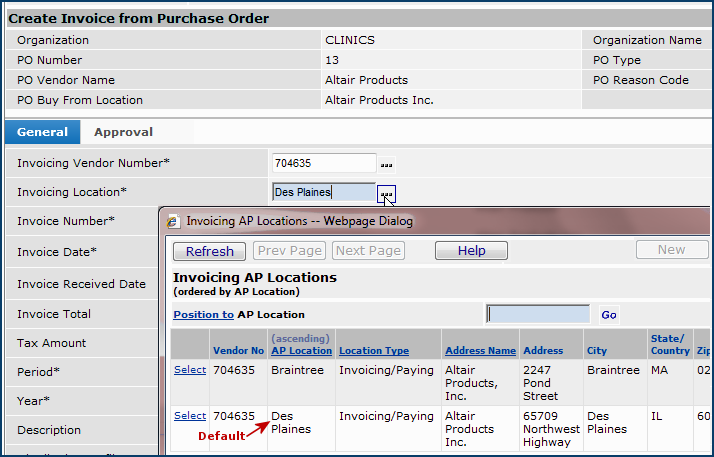Open Help in the dialog
Screen dimensions: 714x457
471,251
